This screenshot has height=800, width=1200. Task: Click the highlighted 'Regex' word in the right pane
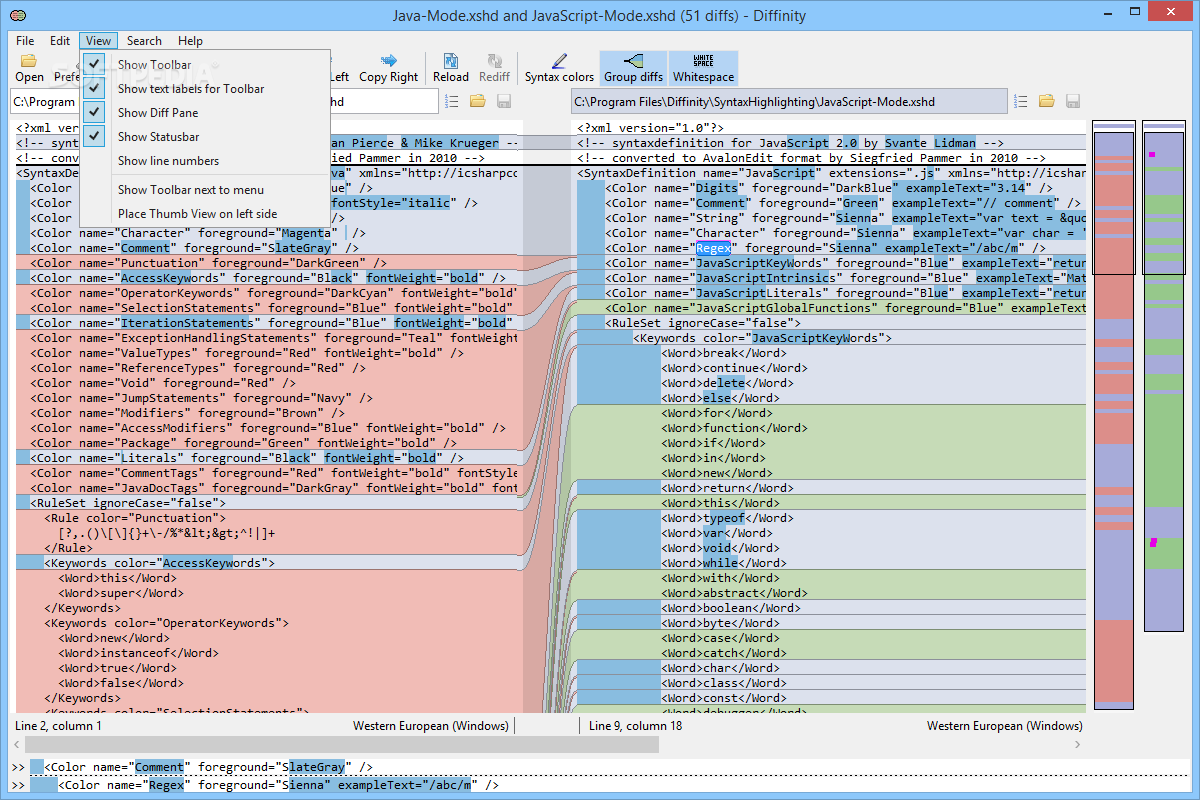715,248
